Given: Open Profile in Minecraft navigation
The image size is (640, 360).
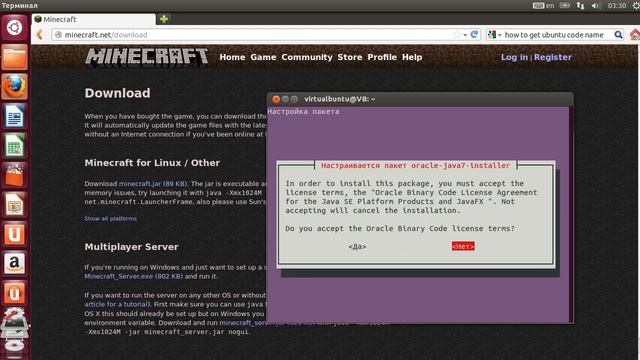Looking at the screenshot, I should coord(382,57).
